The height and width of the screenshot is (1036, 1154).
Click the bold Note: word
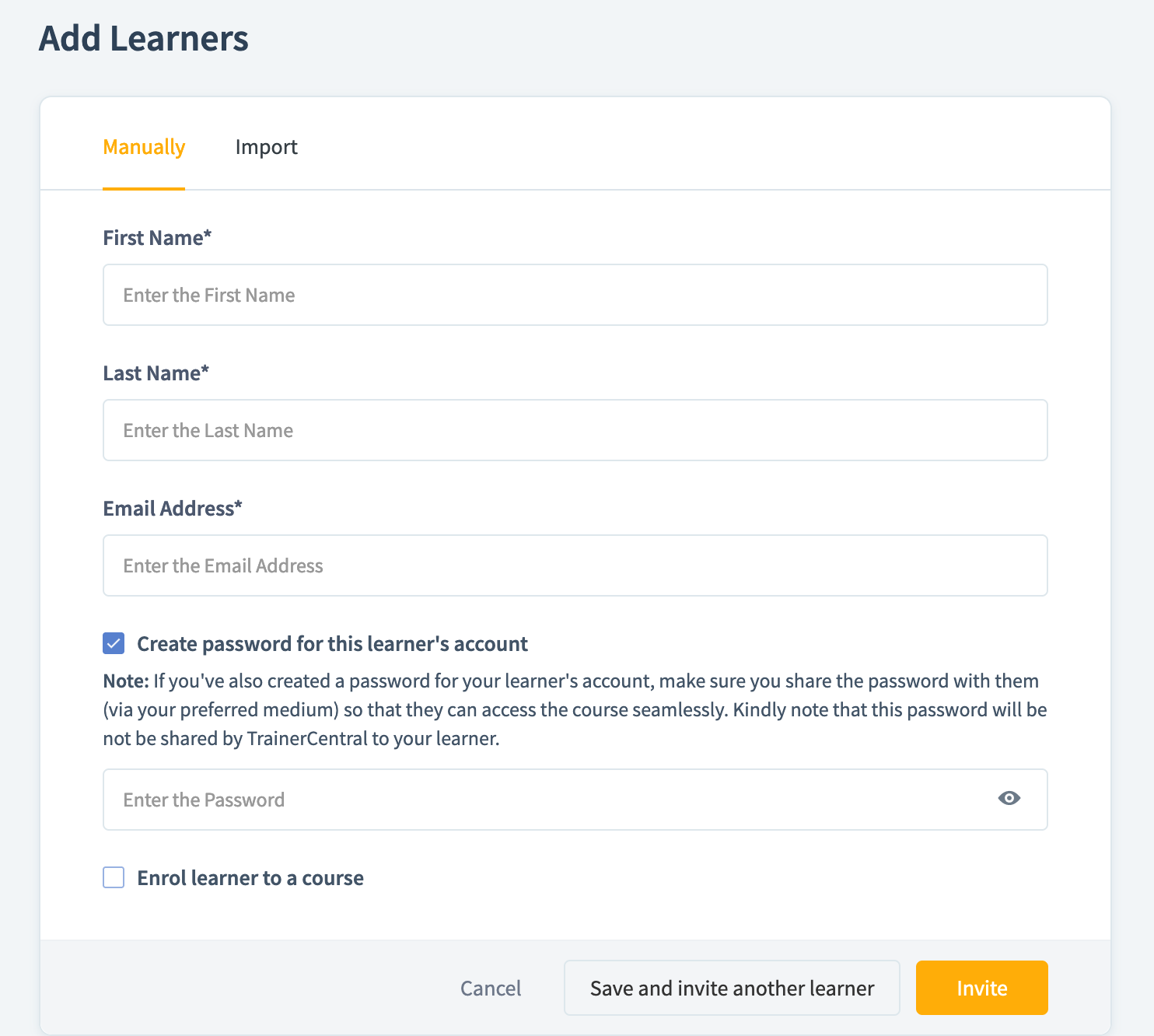click(x=126, y=681)
